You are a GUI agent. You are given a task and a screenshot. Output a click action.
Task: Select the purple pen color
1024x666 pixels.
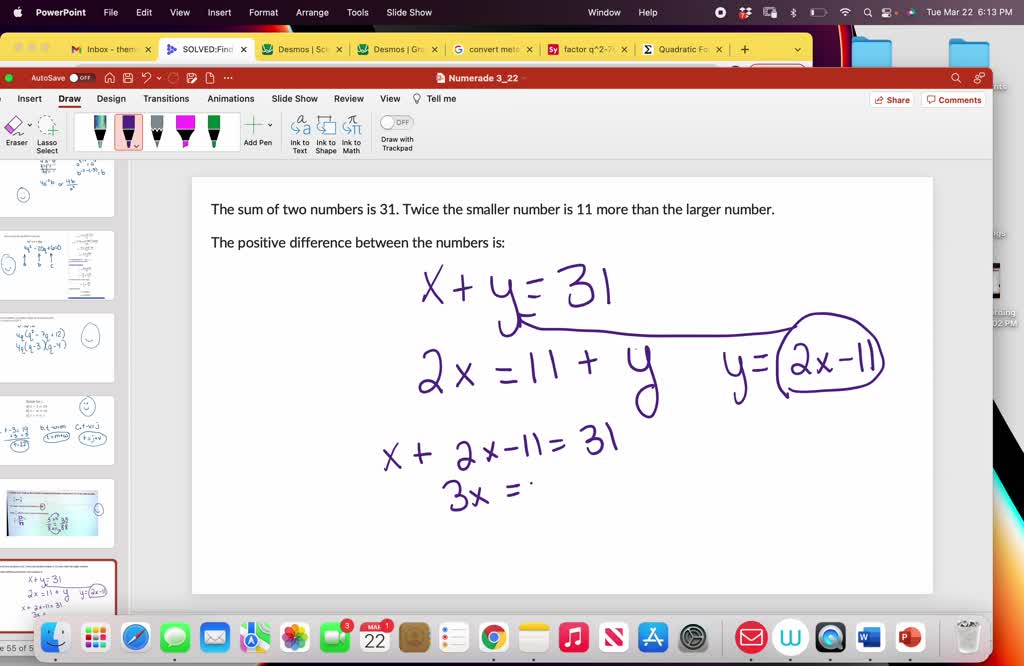128,128
